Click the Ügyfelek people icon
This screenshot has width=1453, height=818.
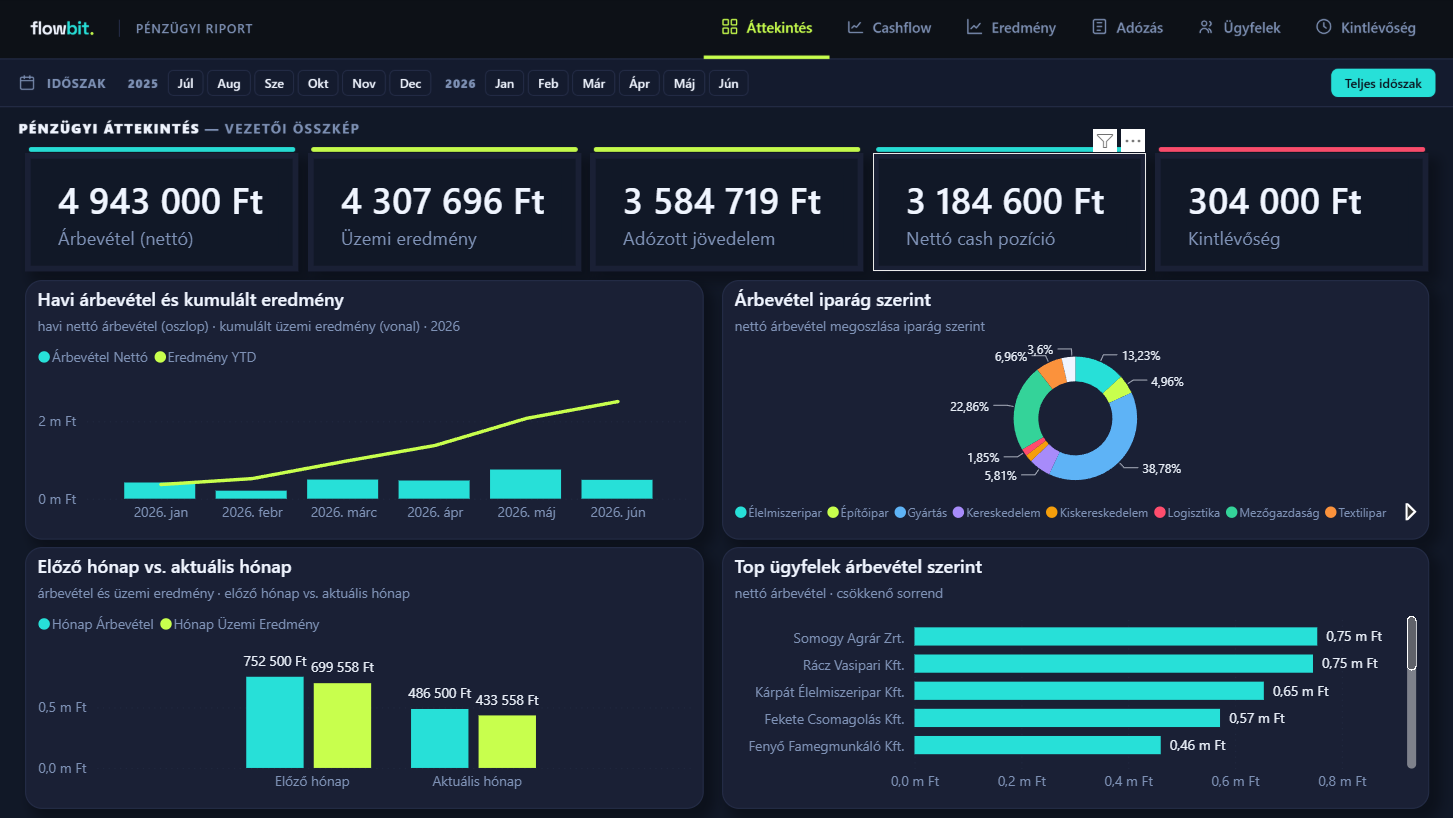[x=1206, y=27]
